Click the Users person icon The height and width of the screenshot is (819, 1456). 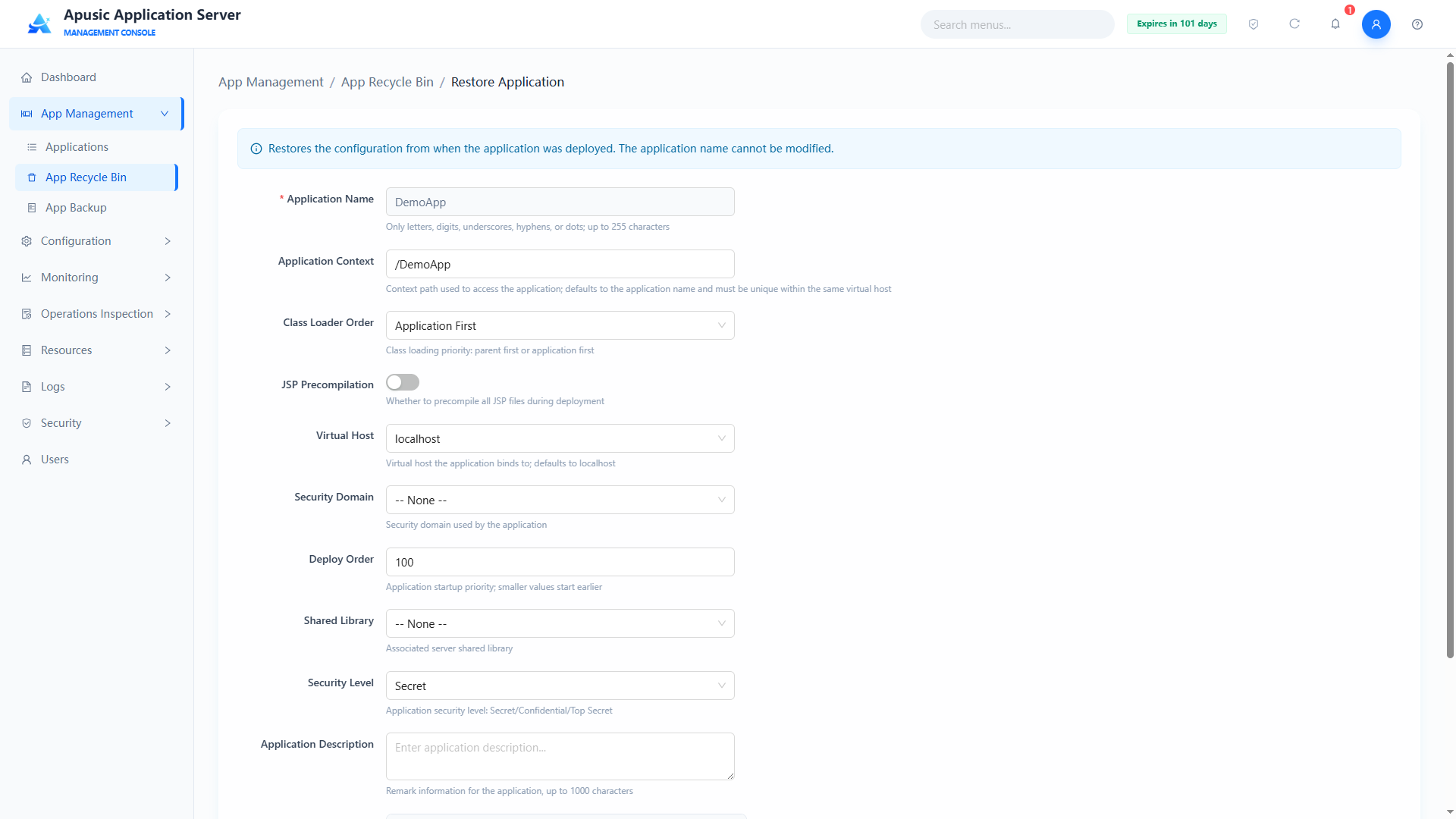(x=27, y=460)
